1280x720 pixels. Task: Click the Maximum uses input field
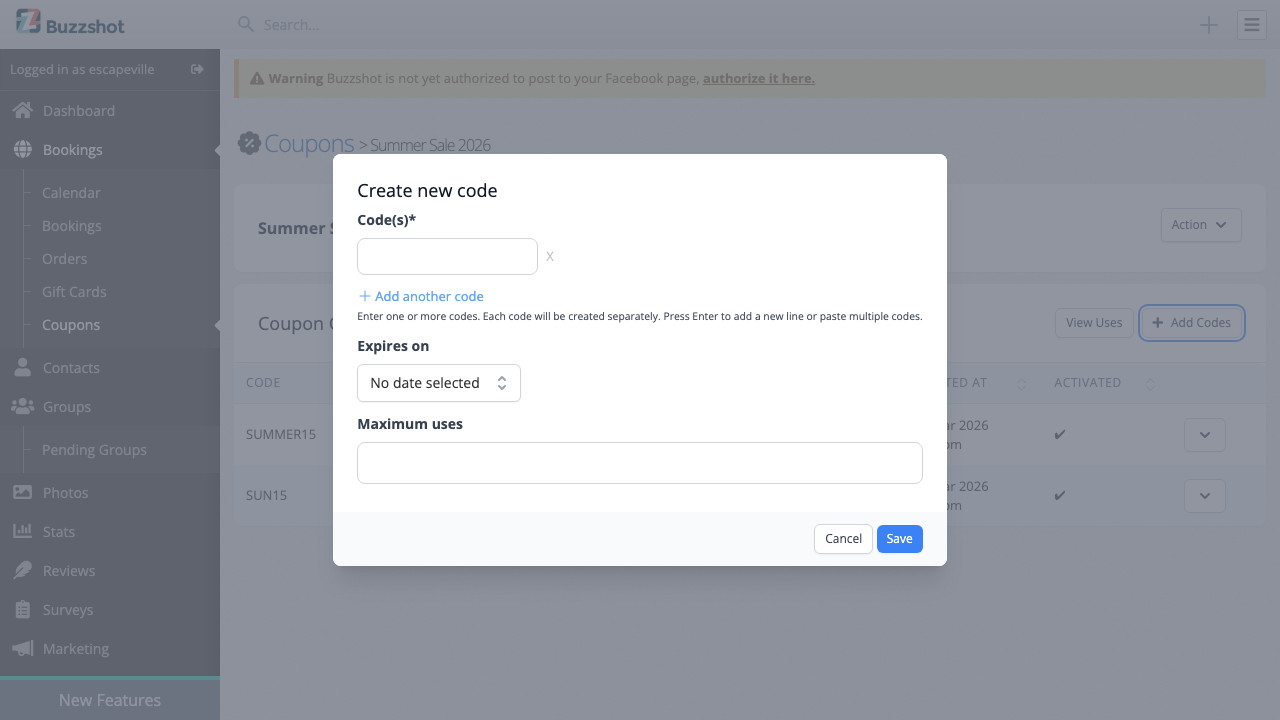click(x=639, y=462)
